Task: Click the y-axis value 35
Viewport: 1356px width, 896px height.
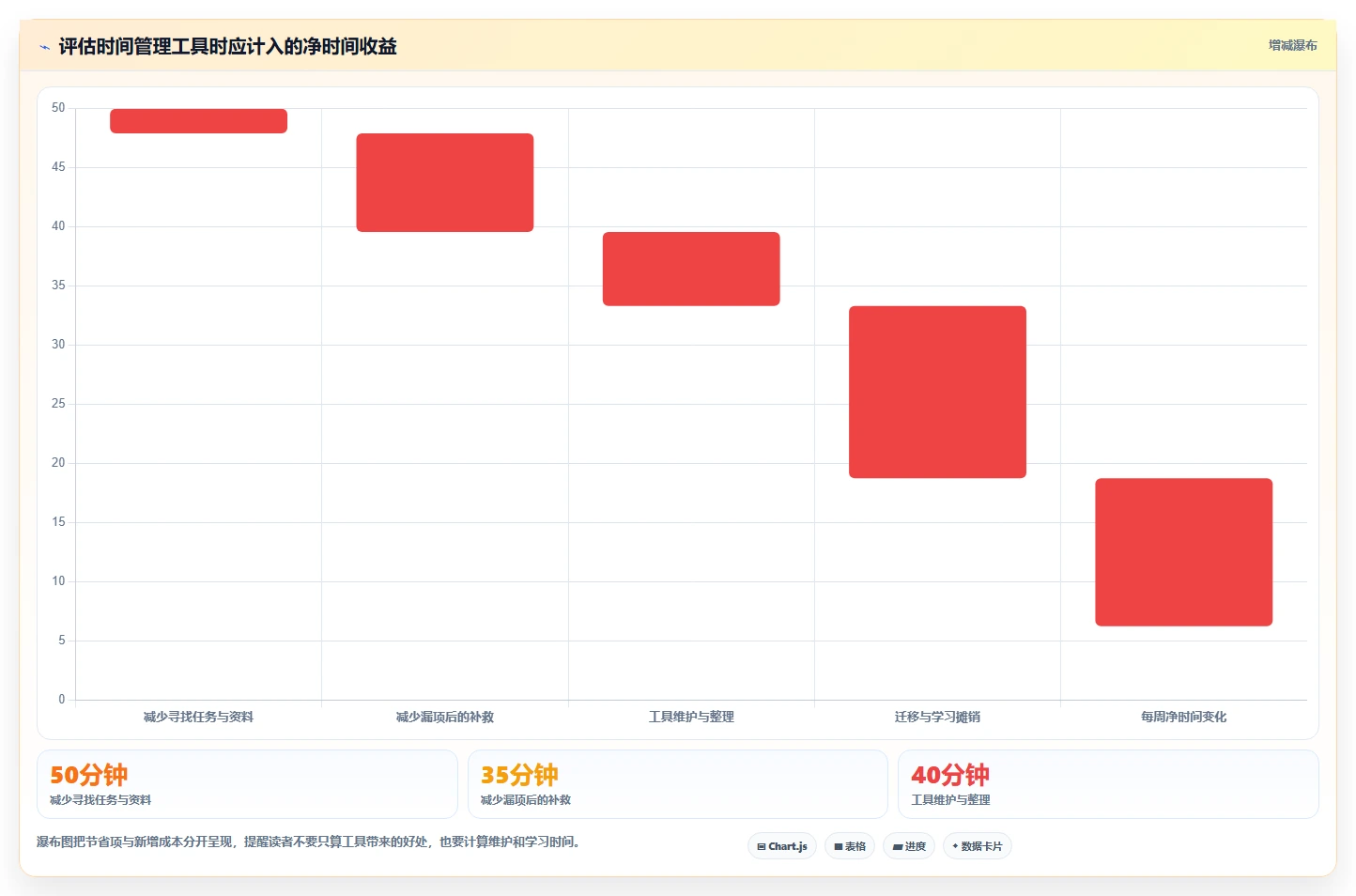Action: pyautogui.click(x=58, y=286)
